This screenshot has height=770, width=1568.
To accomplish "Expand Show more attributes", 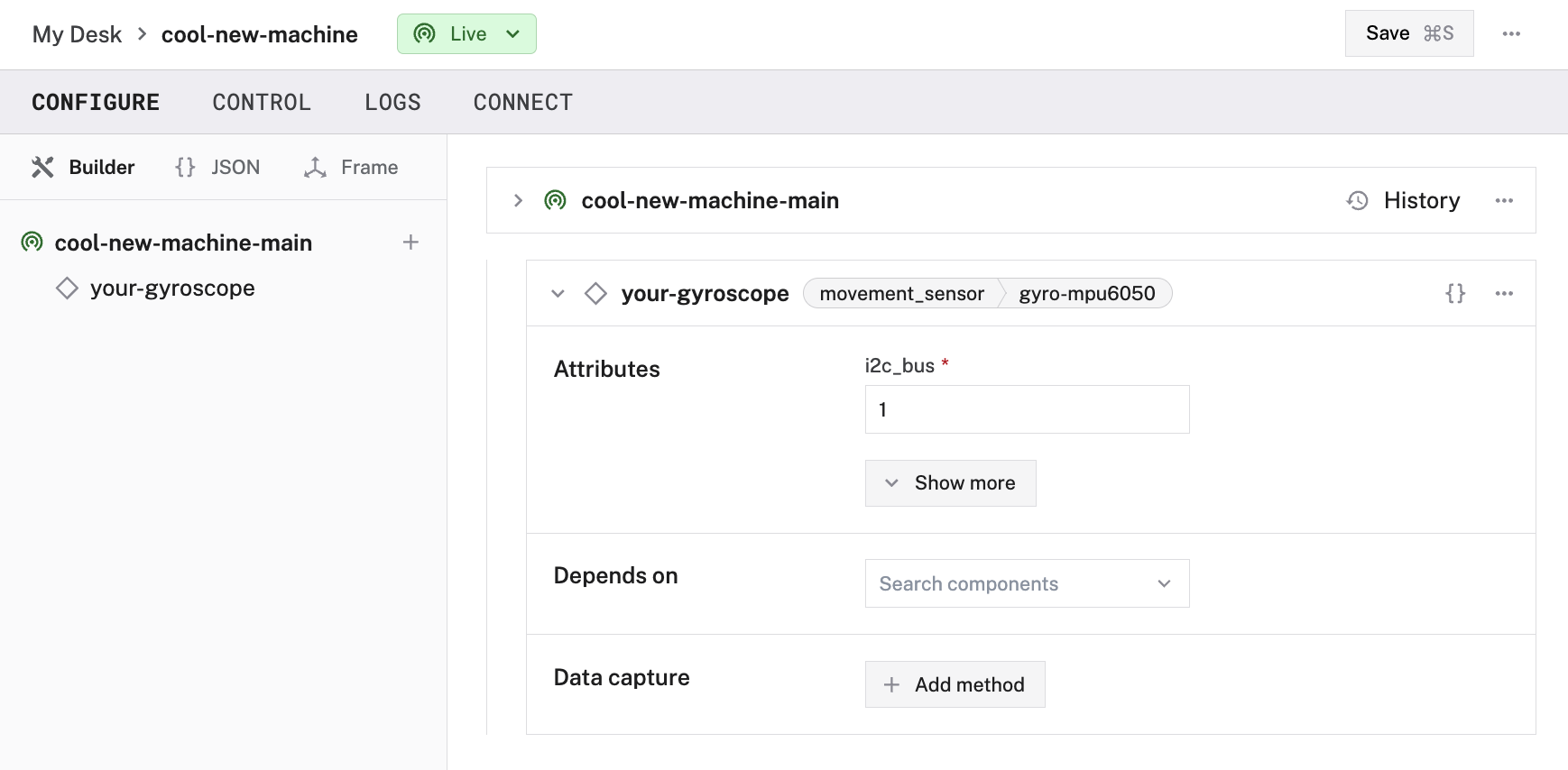I will 950,483.
